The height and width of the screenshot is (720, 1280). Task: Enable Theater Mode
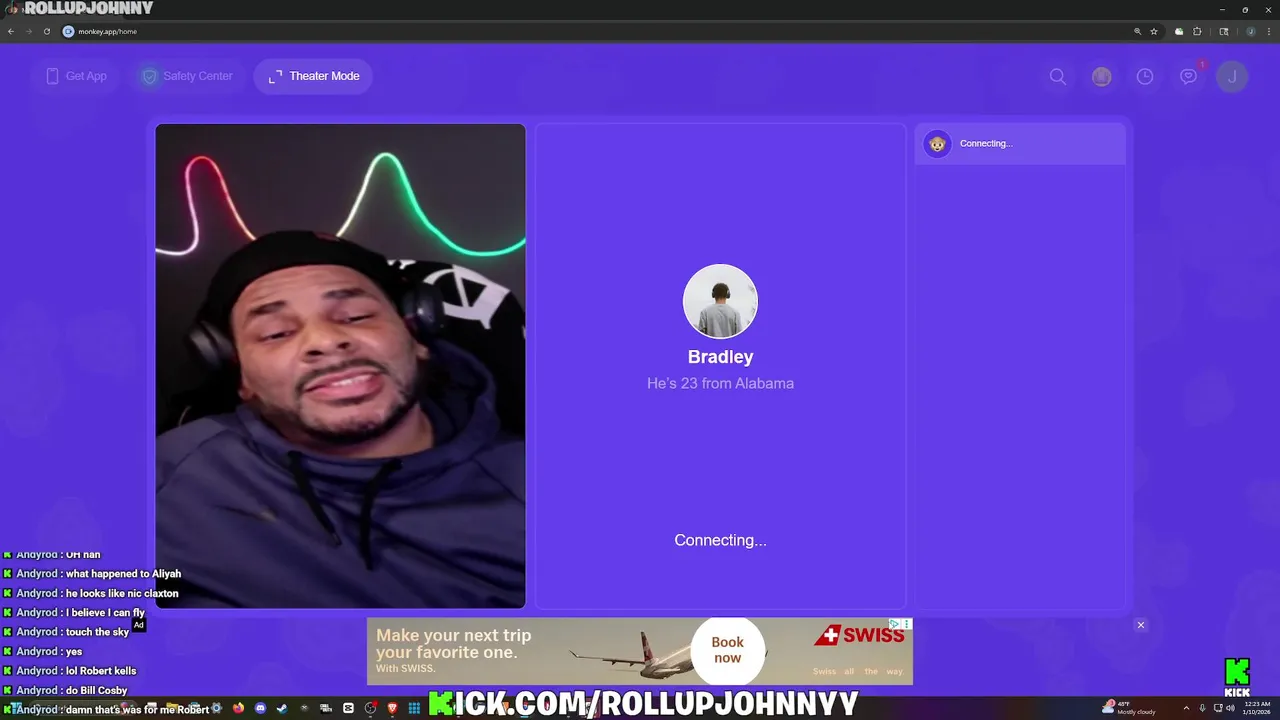[313, 76]
